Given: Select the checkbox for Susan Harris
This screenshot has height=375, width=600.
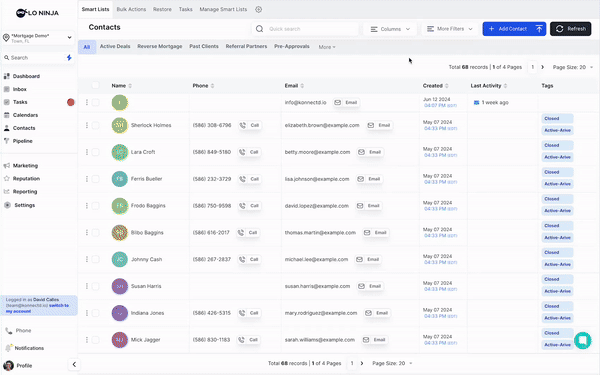Looking at the screenshot, I should (95, 286).
